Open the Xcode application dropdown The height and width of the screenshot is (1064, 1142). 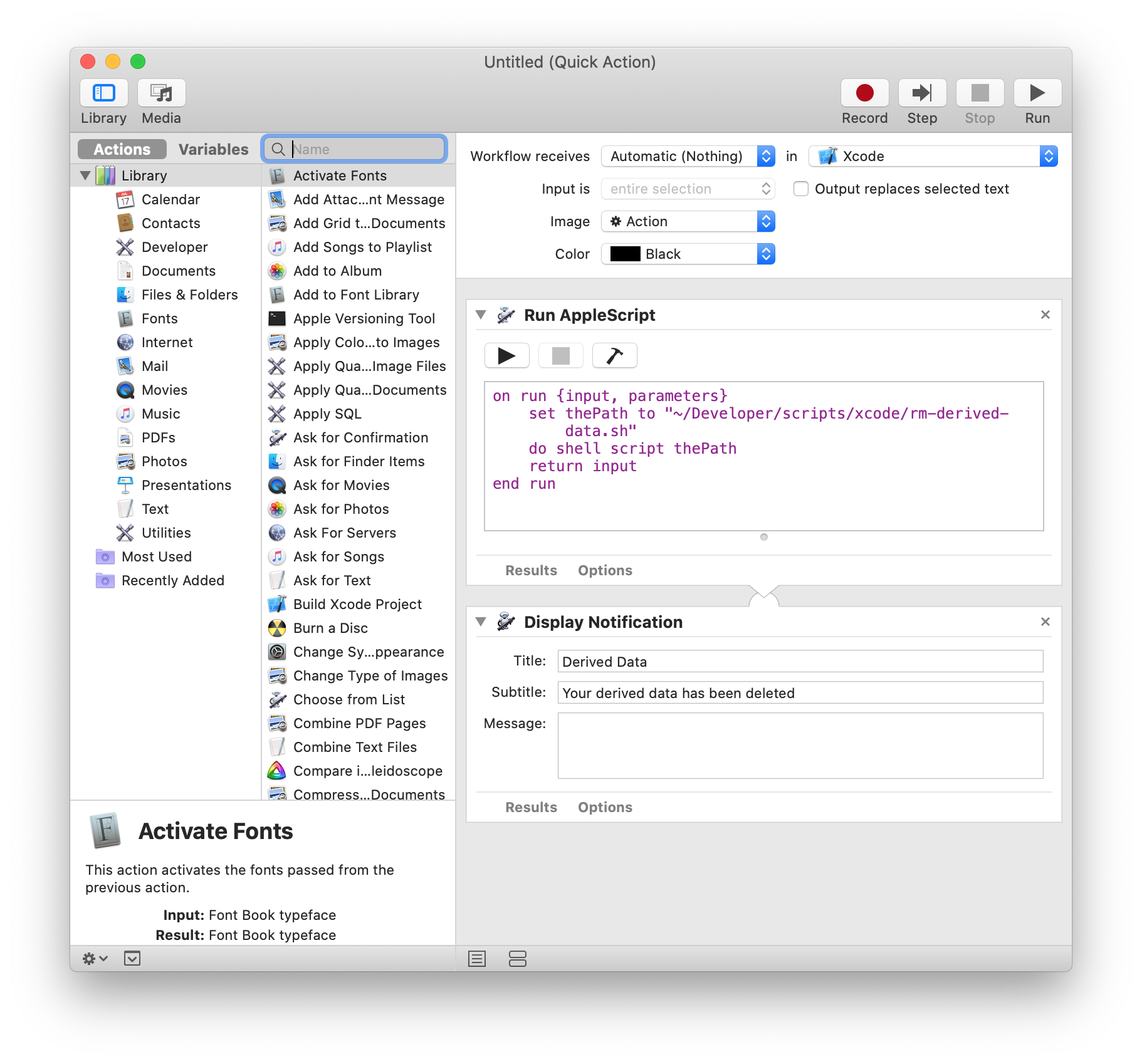point(933,157)
